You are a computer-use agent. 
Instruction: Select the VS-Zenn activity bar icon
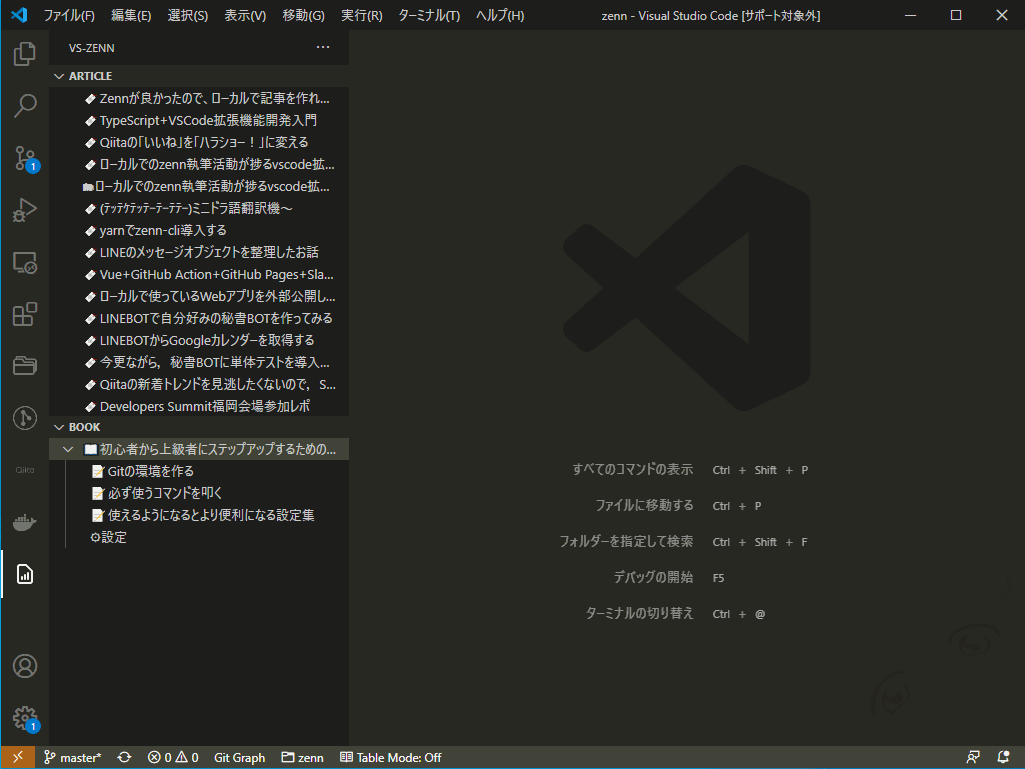click(x=25, y=574)
